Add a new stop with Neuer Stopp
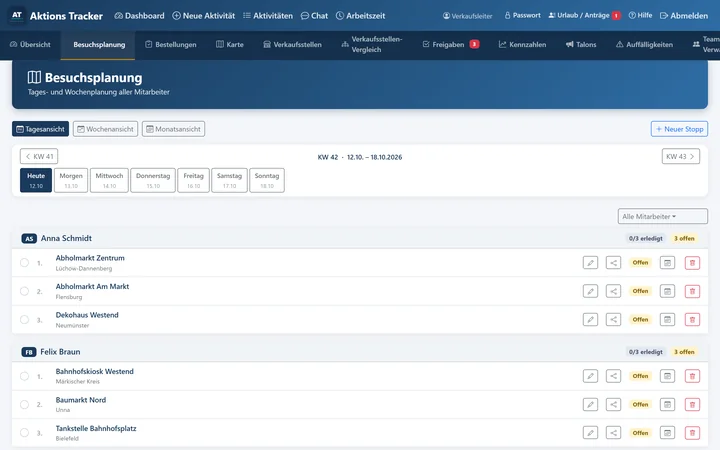Image resolution: width=720 pixels, height=450 pixels. pos(679,129)
